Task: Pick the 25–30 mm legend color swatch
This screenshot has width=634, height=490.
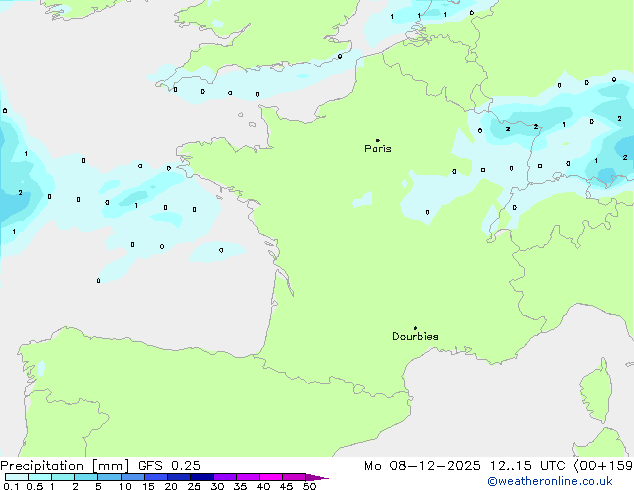Action: click(202, 477)
